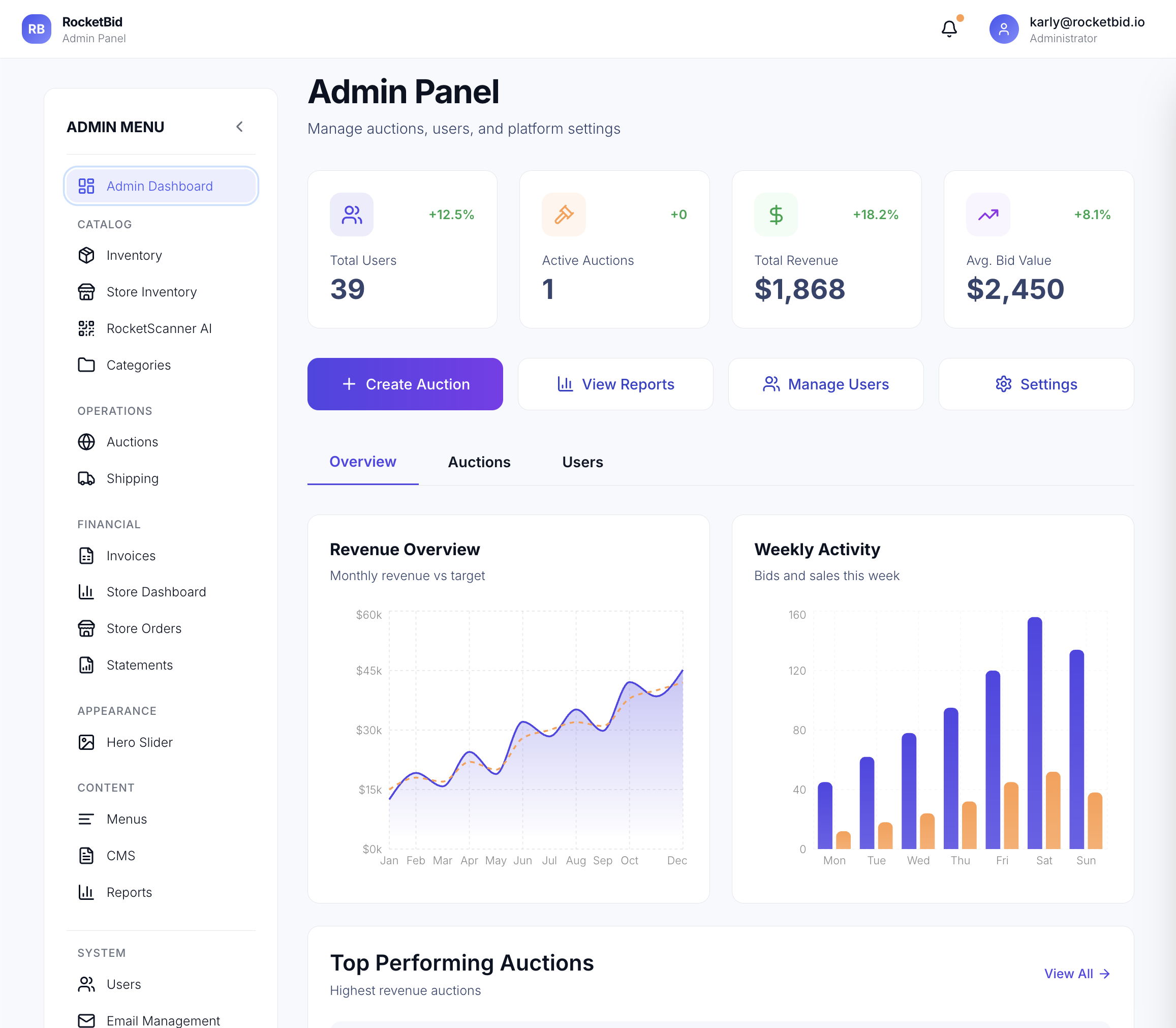Switch to the Auctions tab
This screenshot has height=1028, width=1176.
pyautogui.click(x=479, y=462)
